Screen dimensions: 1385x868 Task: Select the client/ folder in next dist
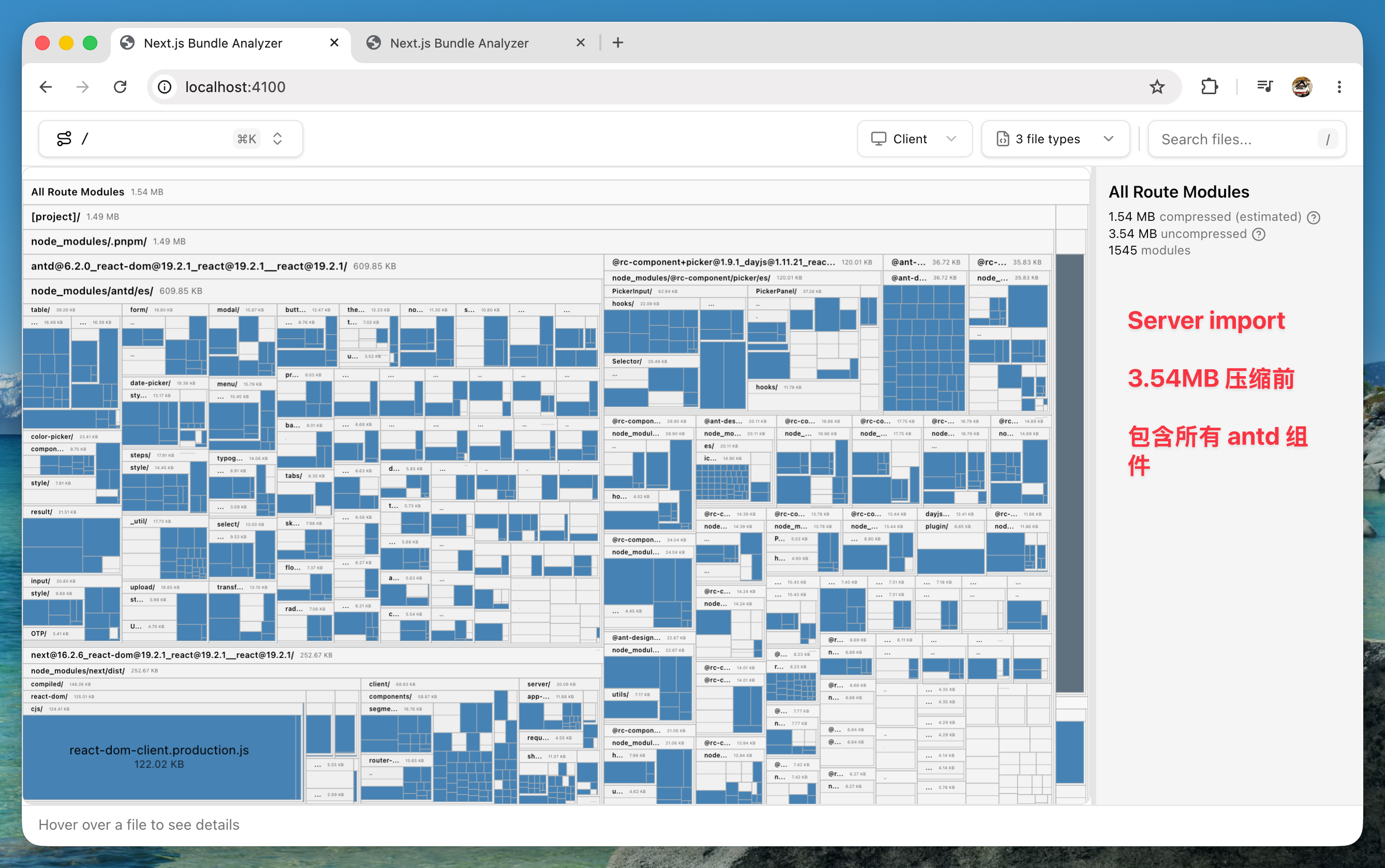pyautogui.click(x=440, y=684)
